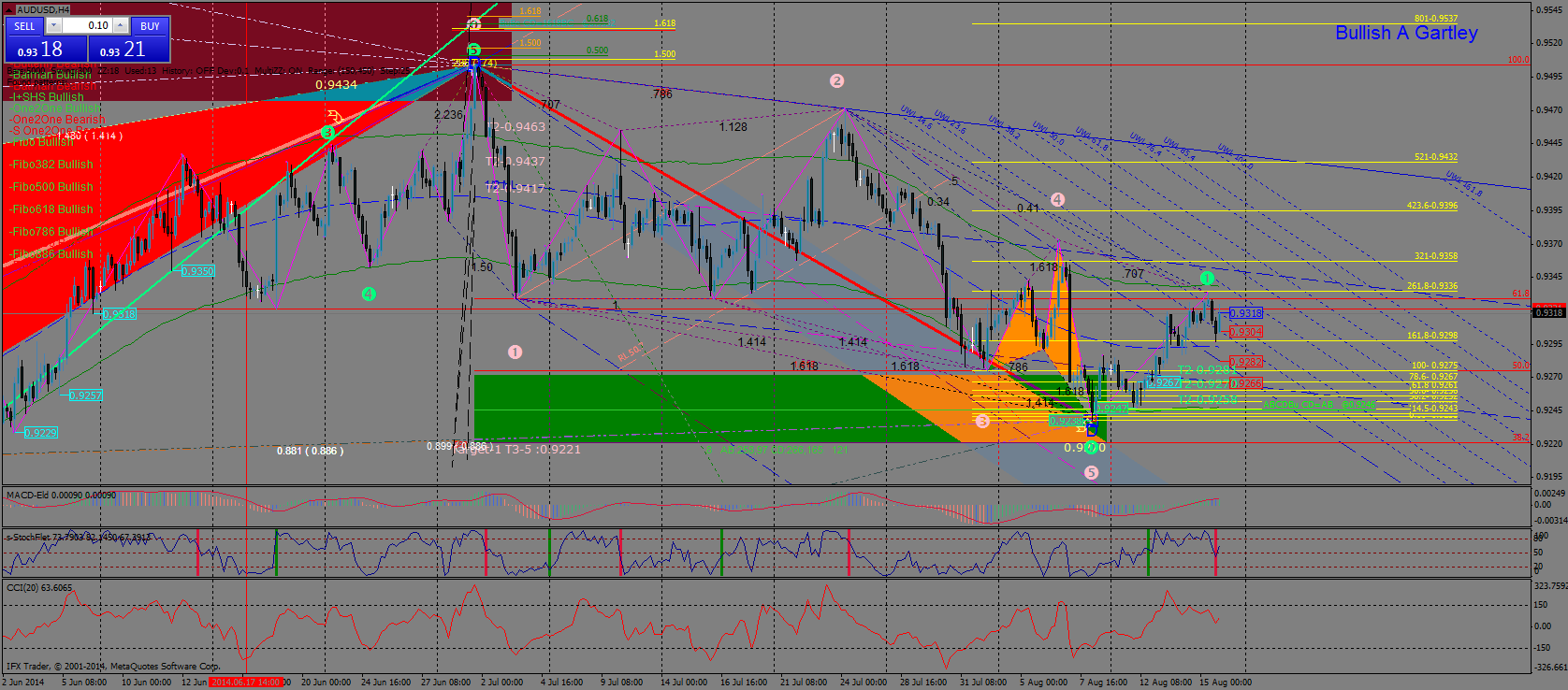Click the green wave marker 4
The height and width of the screenshot is (690, 1568).
click(x=369, y=295)
